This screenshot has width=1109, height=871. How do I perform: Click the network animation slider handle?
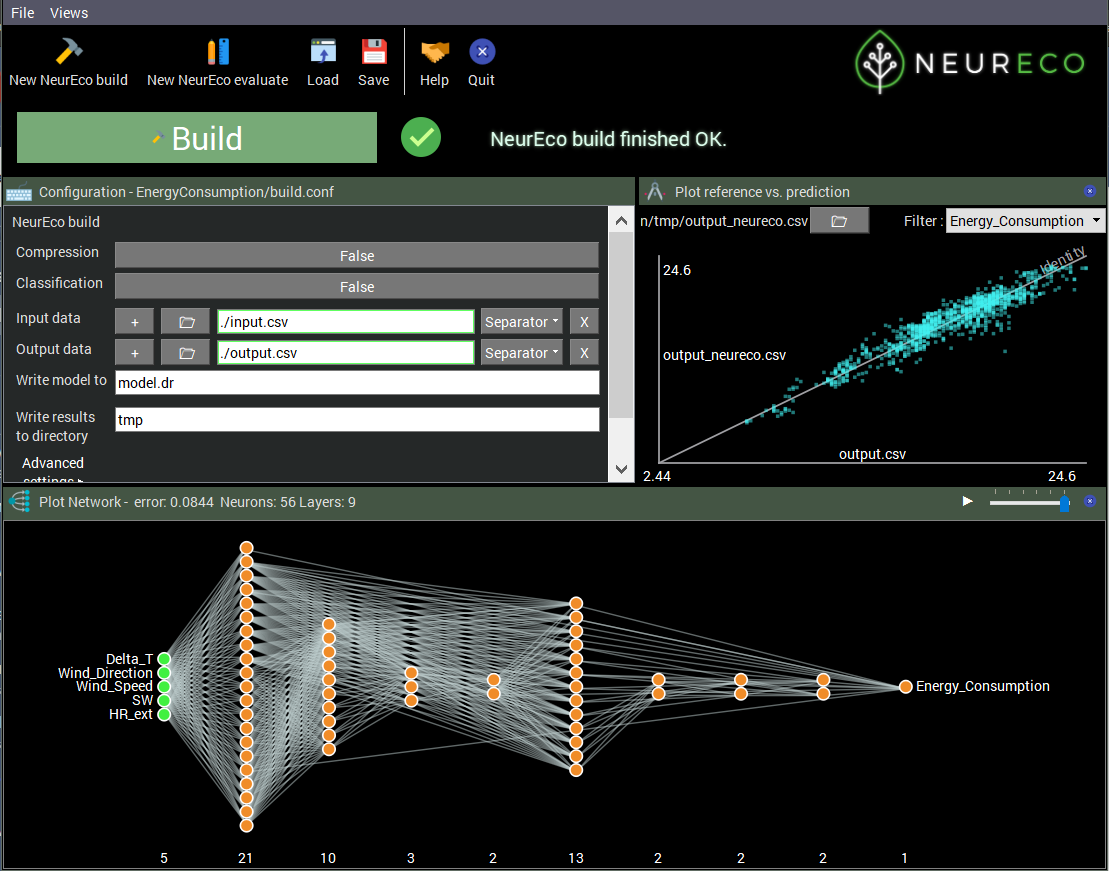point(1064,503)
